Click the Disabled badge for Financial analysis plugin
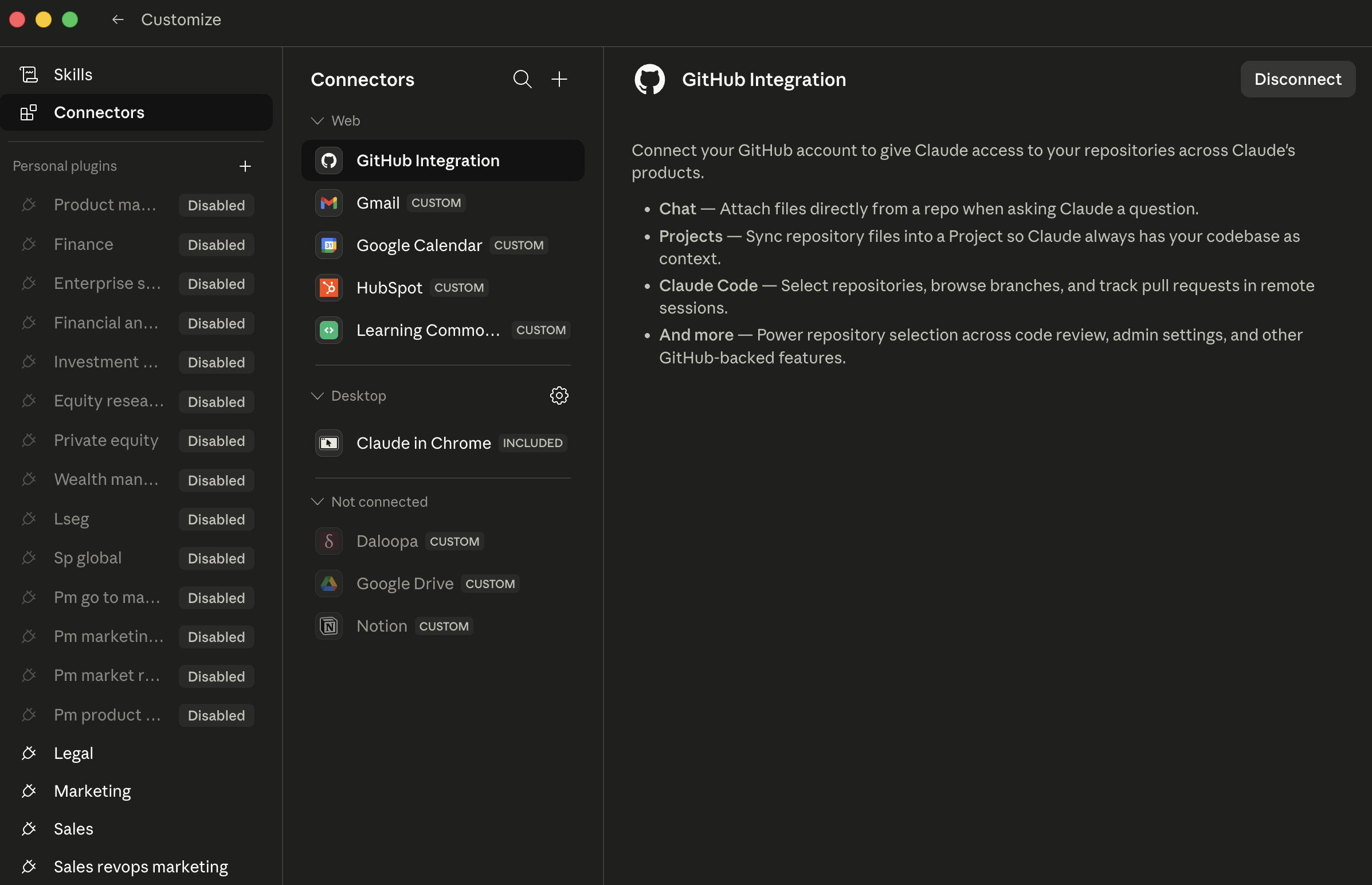 point(216,323)
